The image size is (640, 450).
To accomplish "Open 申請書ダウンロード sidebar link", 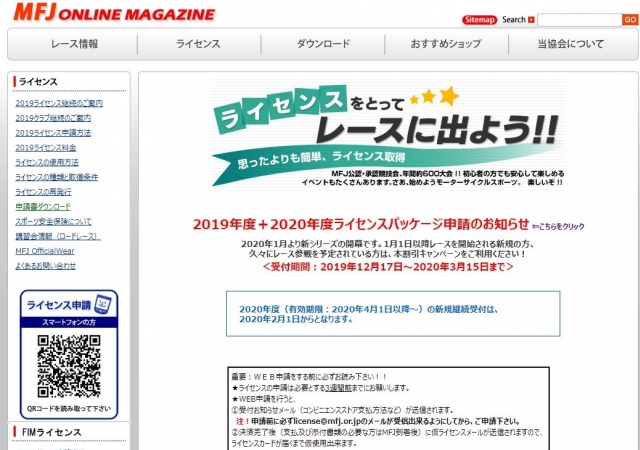I will click(43, 206).
